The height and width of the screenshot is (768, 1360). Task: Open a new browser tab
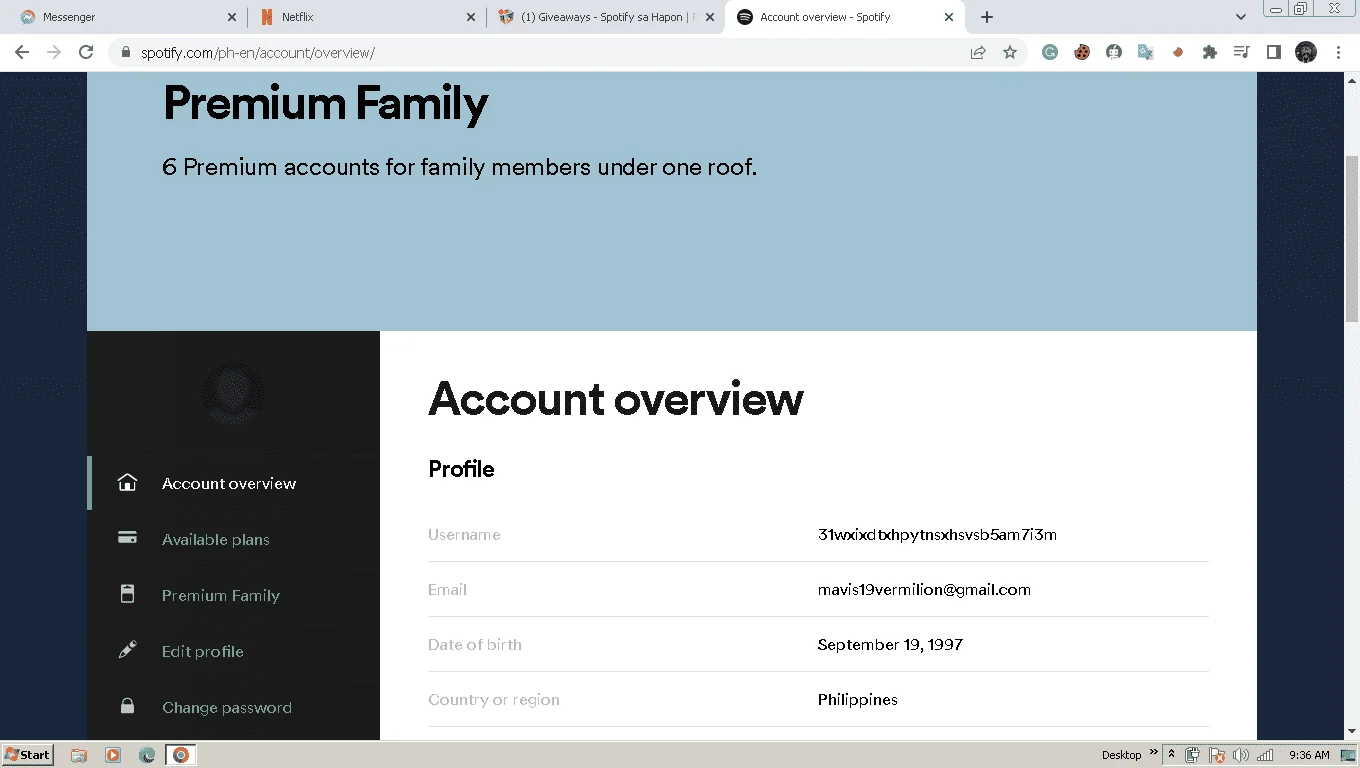(987, 17)
